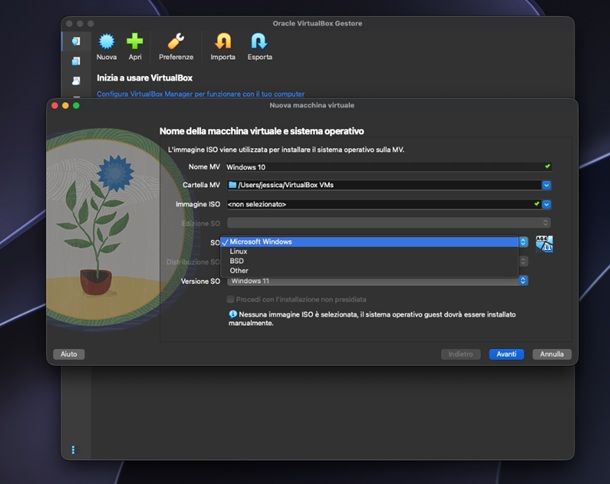This screenshot has width=610, height=484.
Task: Open the three-dot menu at sidebar bottom
Action: [73, 450]
